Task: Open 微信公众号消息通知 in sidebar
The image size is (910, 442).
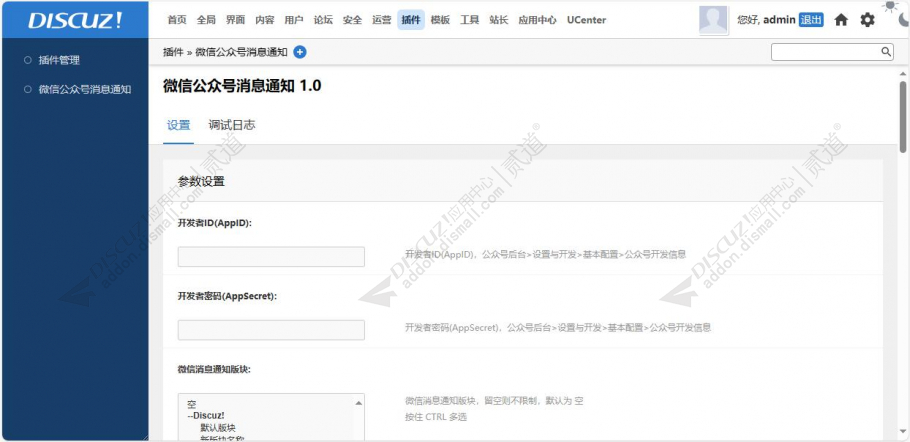Action: coord(85,89)
